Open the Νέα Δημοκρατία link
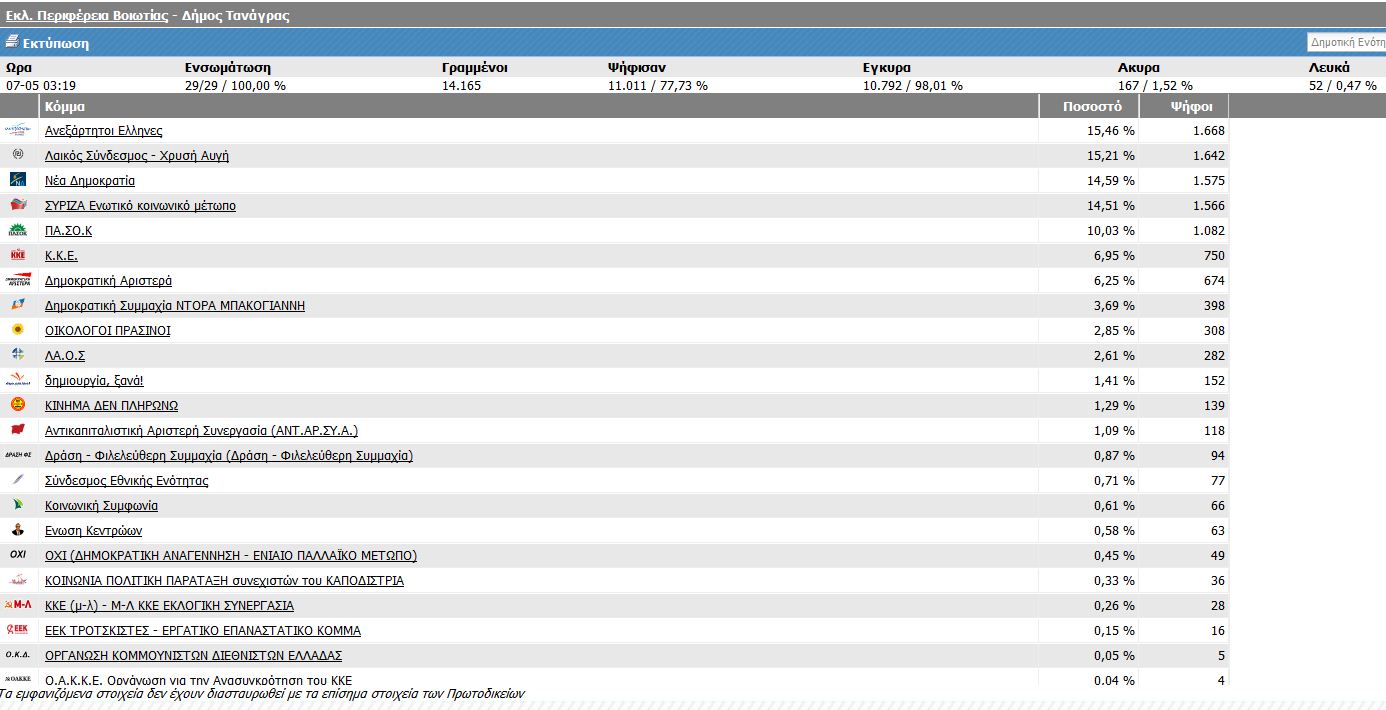Screen dimensions: 1386x710 click(90, 181)
